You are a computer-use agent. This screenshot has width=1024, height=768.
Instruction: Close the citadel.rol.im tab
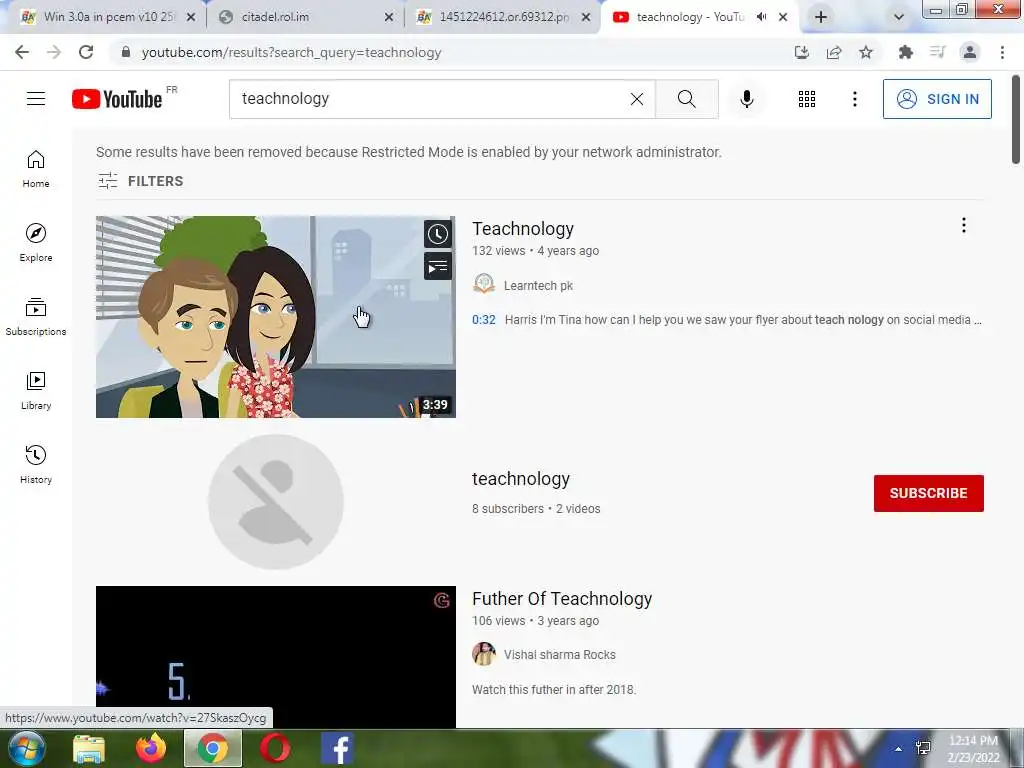(x=389, y=18)
